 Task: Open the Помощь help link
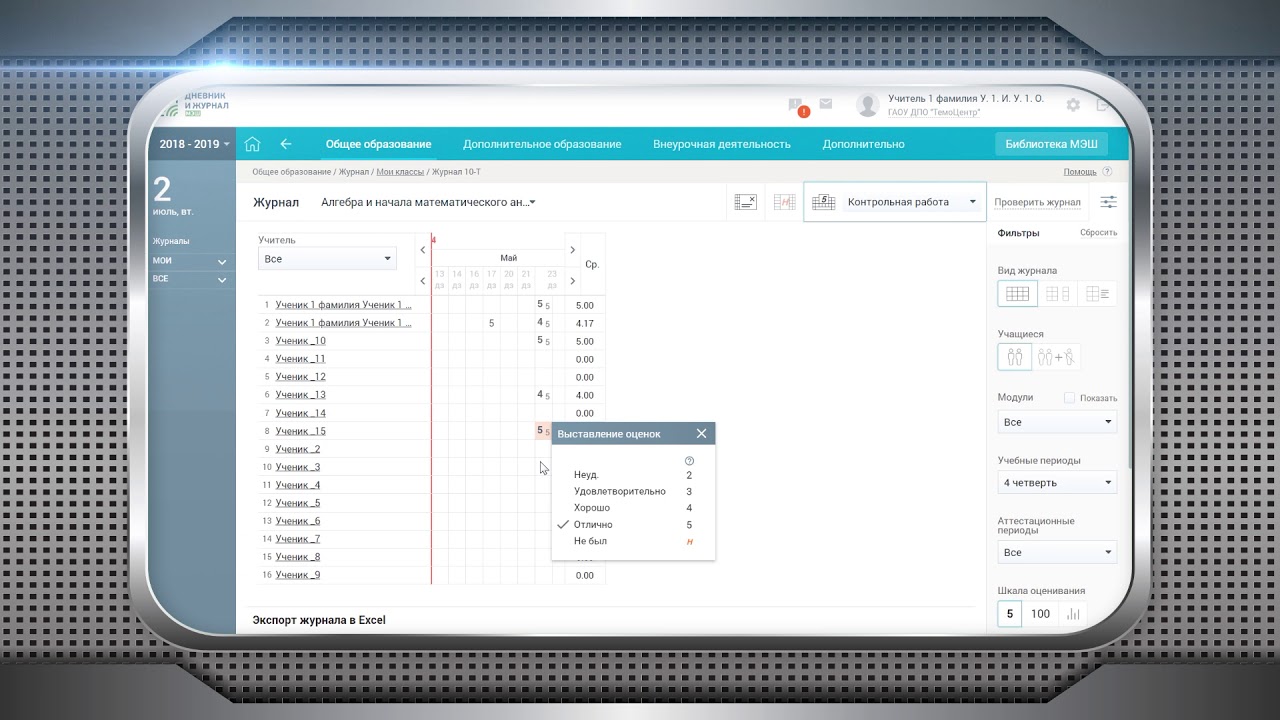(x=1080, y=172)
